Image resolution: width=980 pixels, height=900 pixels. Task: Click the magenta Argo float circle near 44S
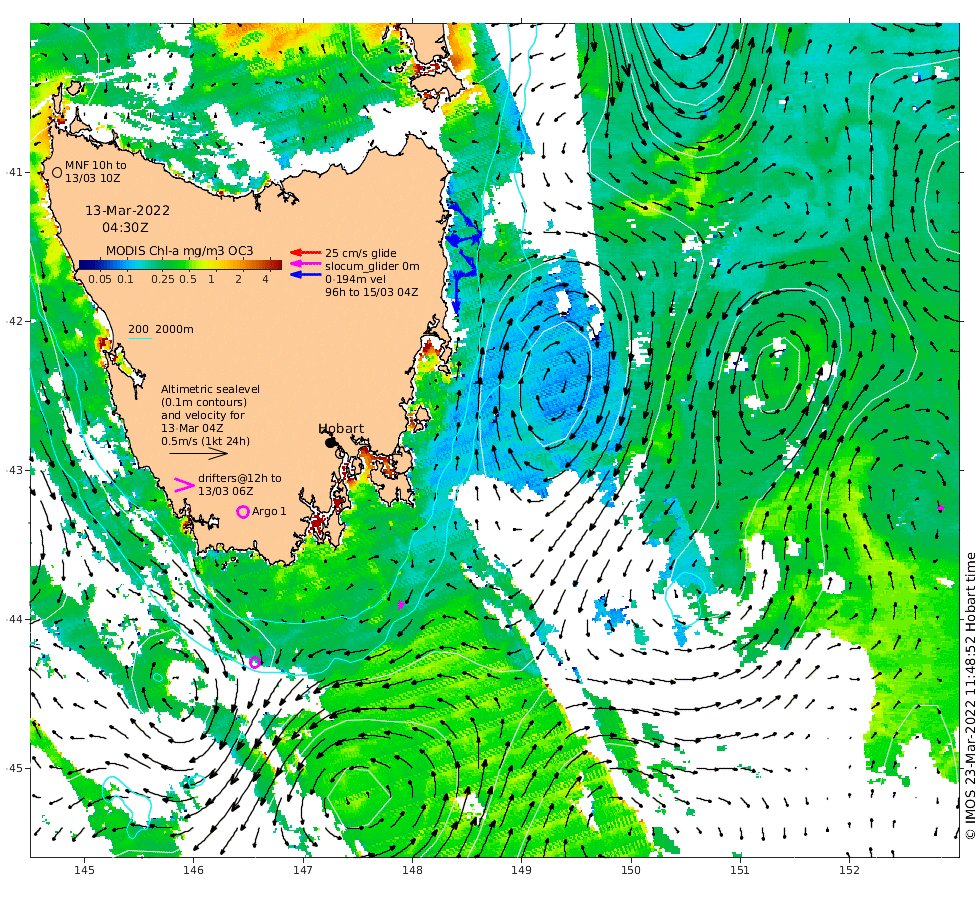(254, 662)
